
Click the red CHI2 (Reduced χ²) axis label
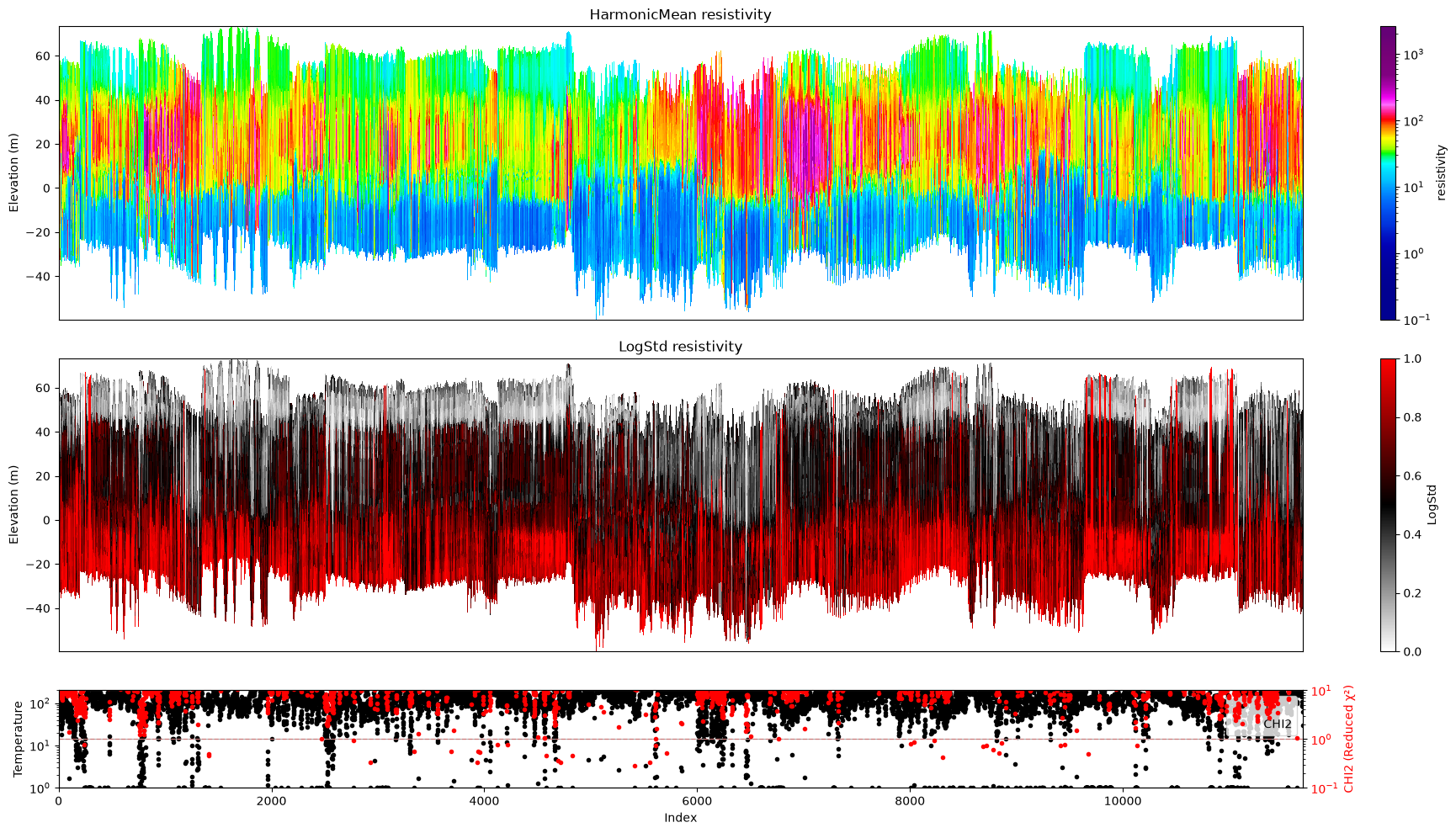(x=1349, y=739)
